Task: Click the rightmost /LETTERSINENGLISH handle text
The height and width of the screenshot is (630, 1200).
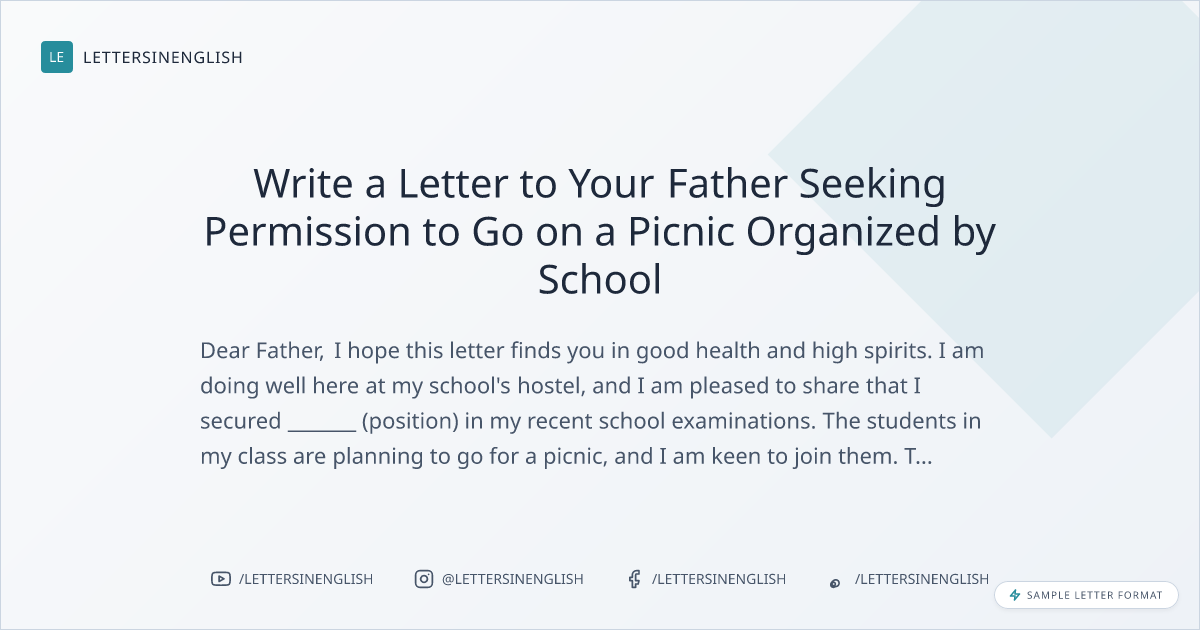Action: [x=922, y=579]
